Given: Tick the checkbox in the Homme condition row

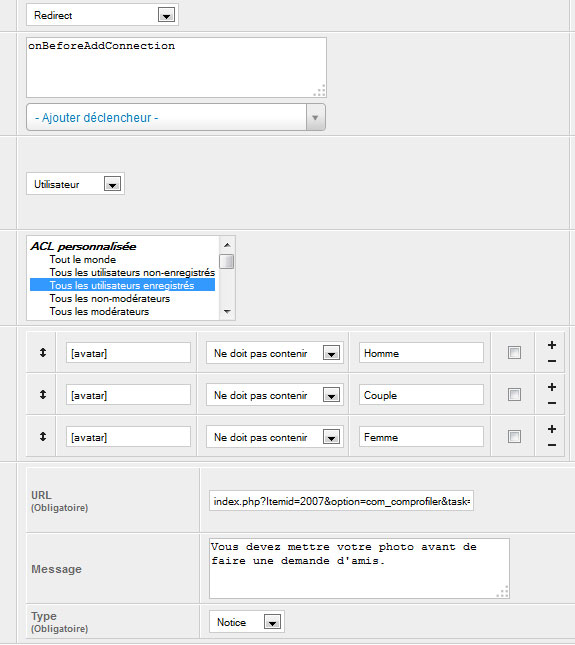Looking at the screenshot, I should point(514,353).
